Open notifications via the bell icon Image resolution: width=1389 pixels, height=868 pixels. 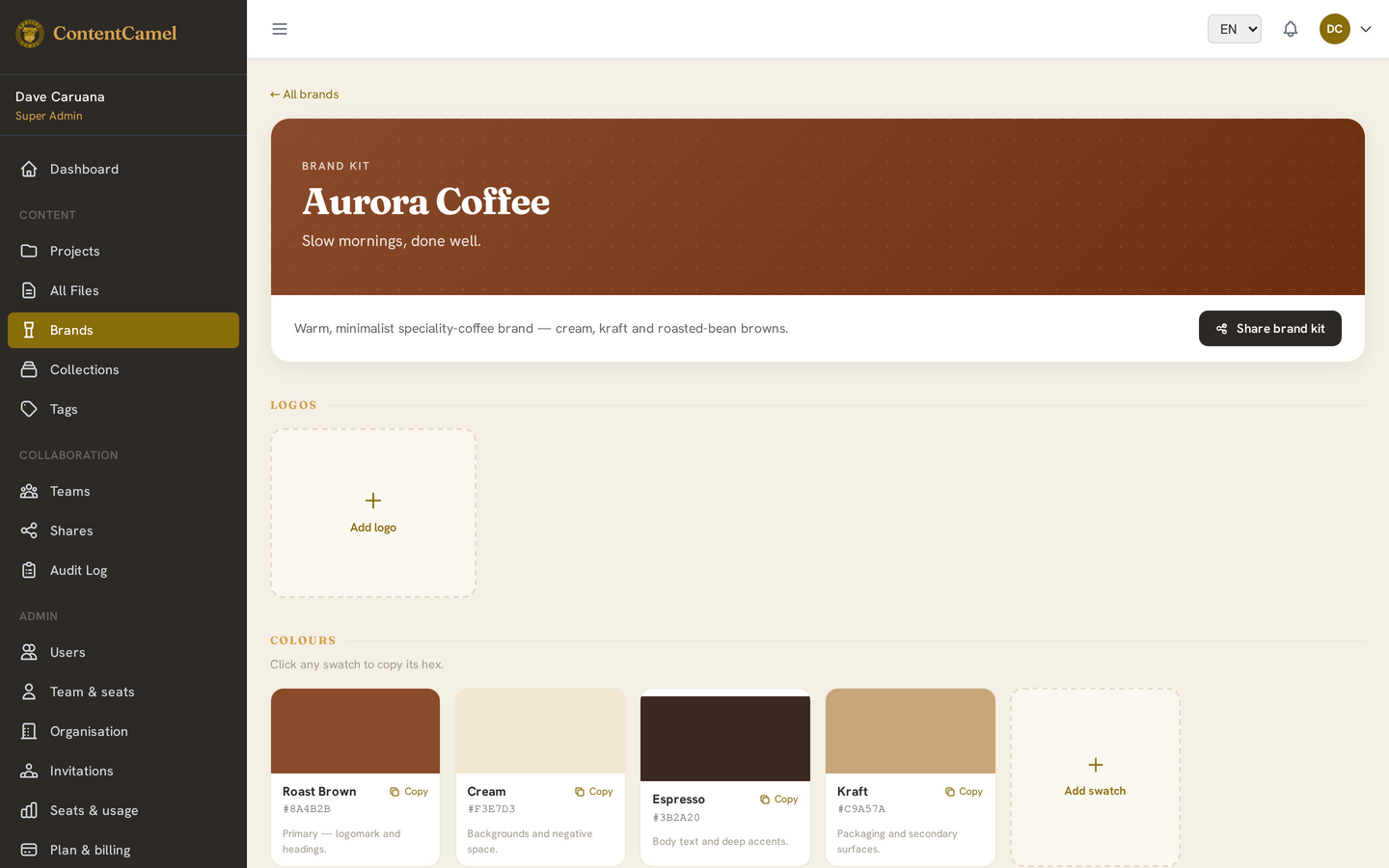tap(1291, 29)
